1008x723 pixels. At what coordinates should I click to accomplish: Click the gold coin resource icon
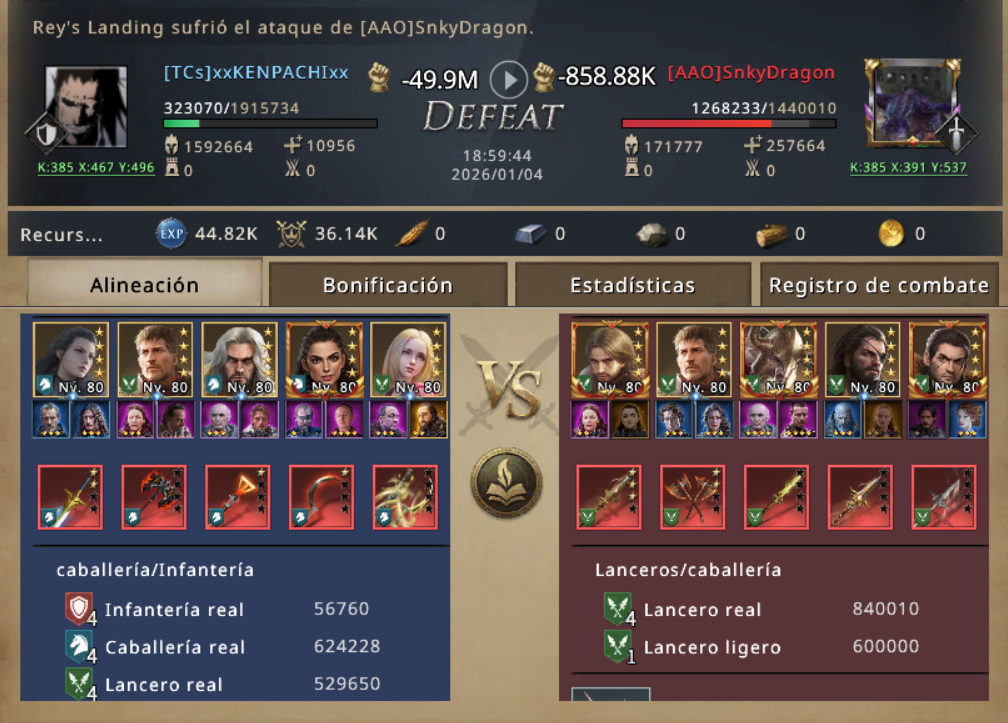[891, 233]
